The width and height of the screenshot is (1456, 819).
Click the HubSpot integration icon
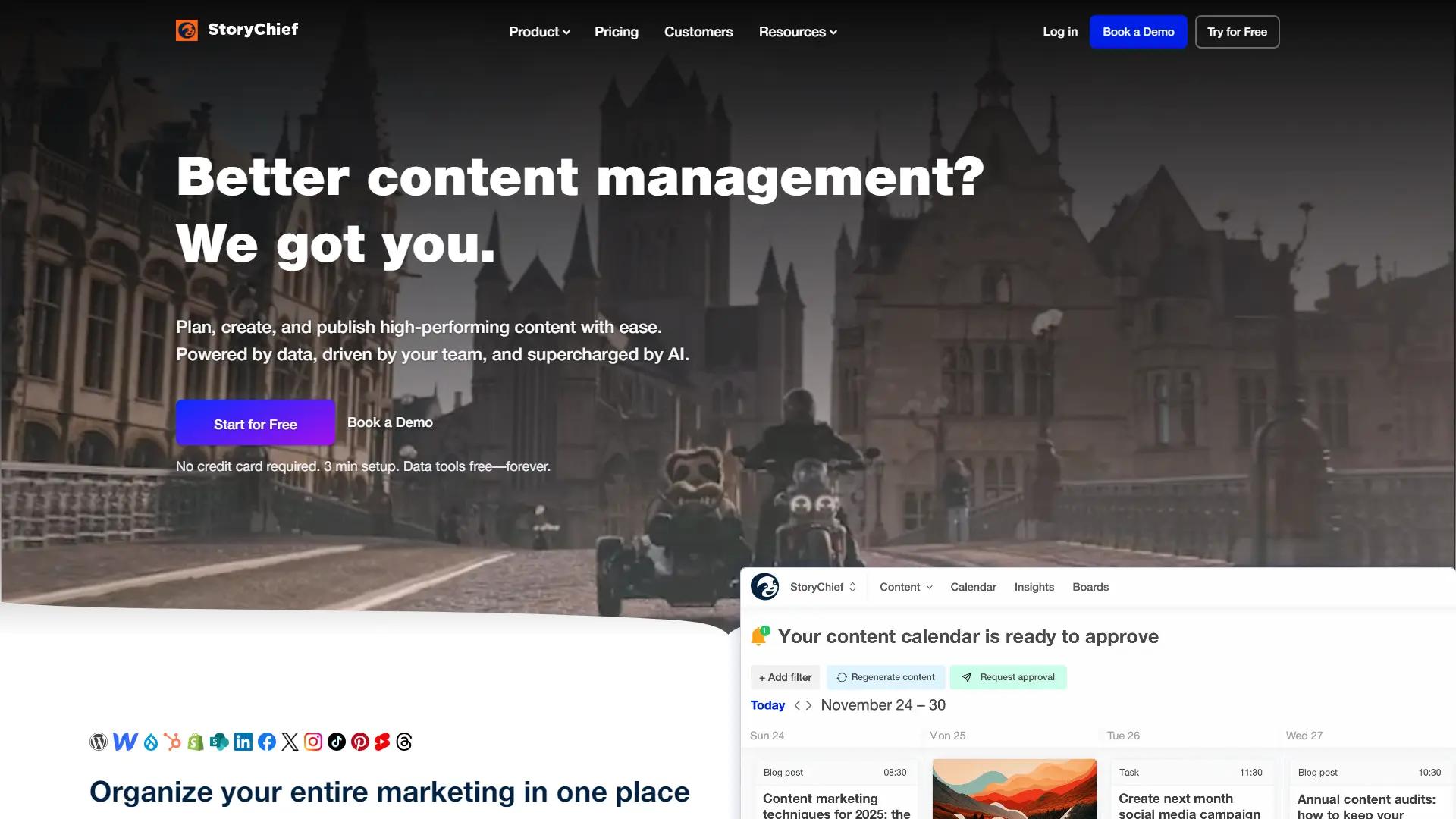point(173,742)
